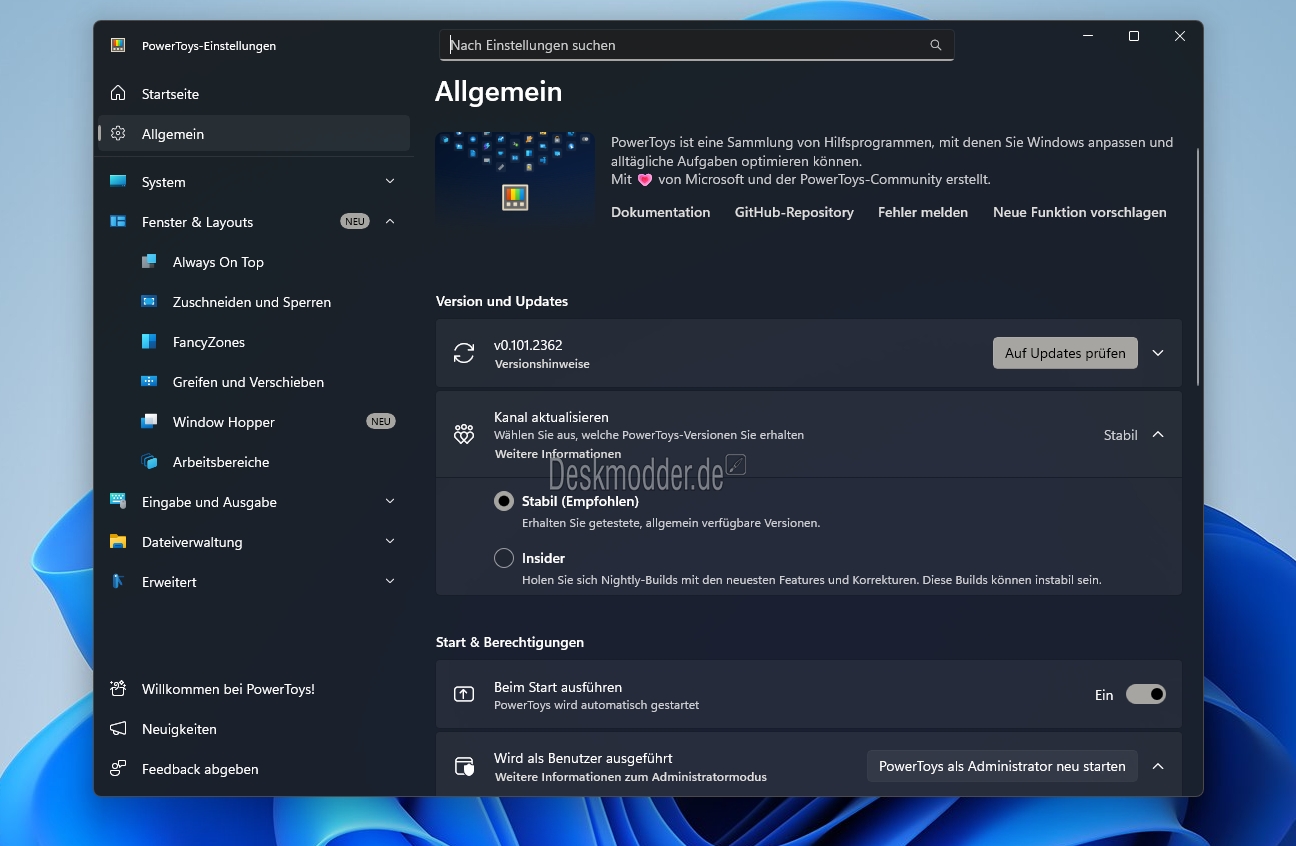Viewport: 1296px width, 846px height.
Task: Maximize the PowerToys settings window
Action: [x=1134, y=36]
